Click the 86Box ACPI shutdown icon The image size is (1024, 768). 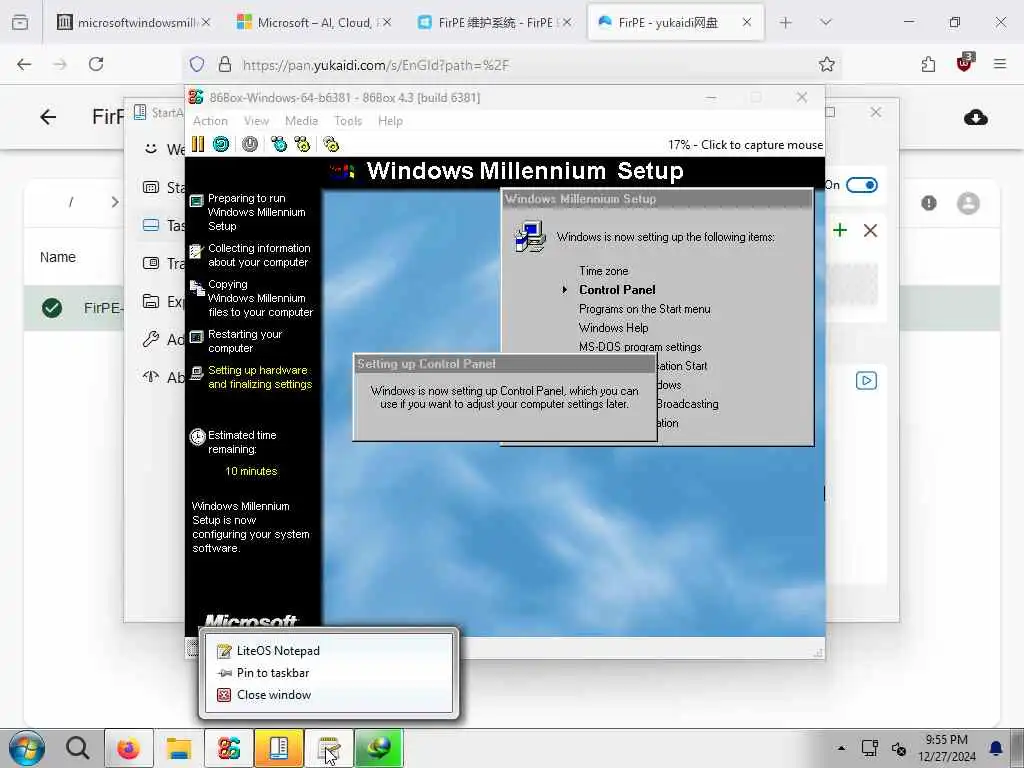[249, 144]
